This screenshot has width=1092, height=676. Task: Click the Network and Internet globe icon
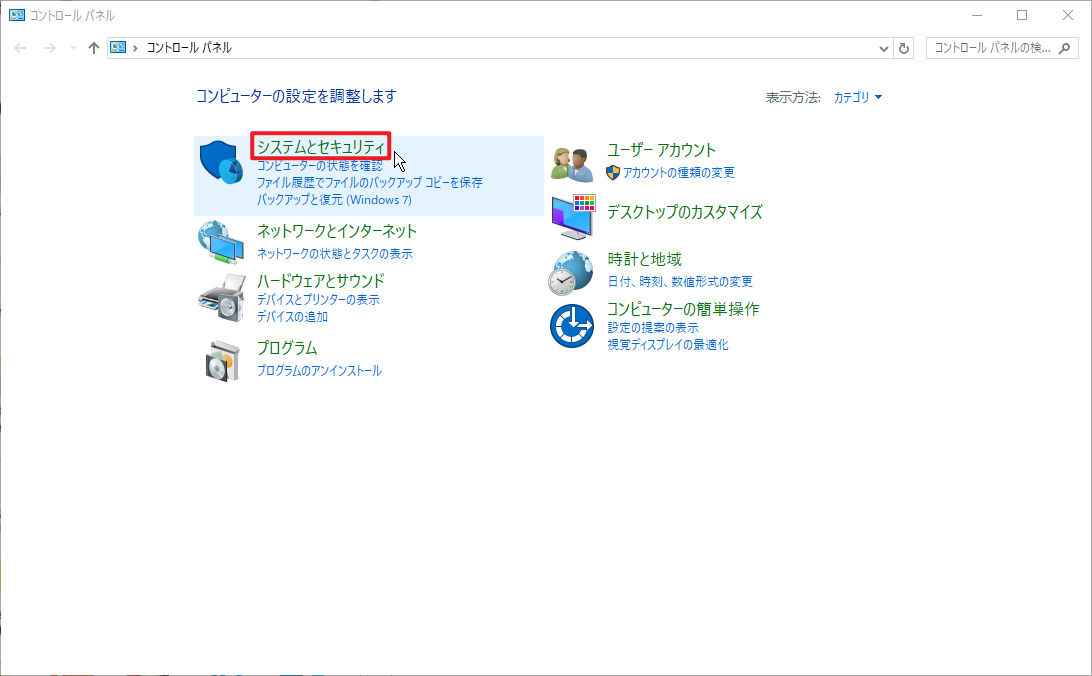[x=222, y=241]
